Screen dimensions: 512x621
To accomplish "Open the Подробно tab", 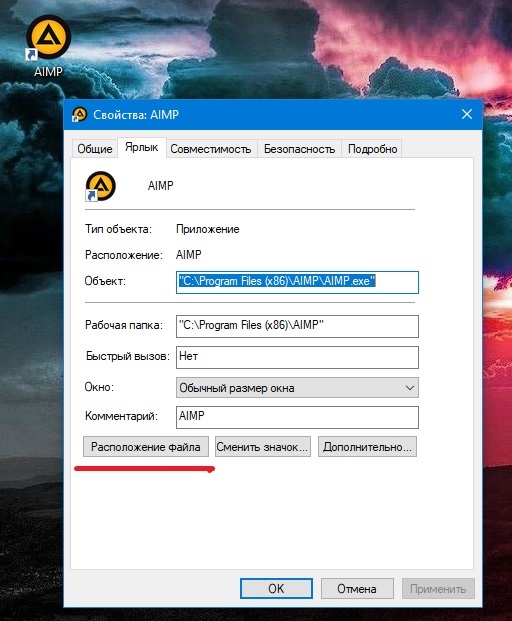I will (372, 149).
